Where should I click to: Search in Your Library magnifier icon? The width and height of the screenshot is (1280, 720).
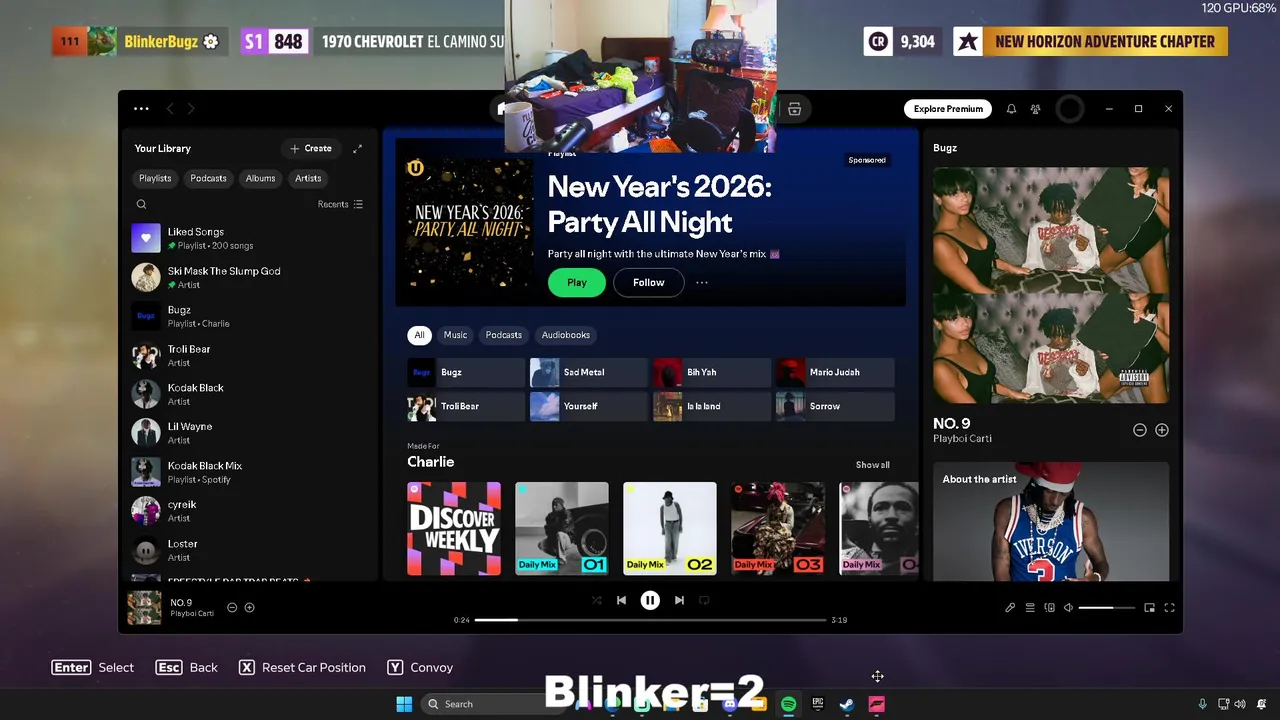[141, 204]
